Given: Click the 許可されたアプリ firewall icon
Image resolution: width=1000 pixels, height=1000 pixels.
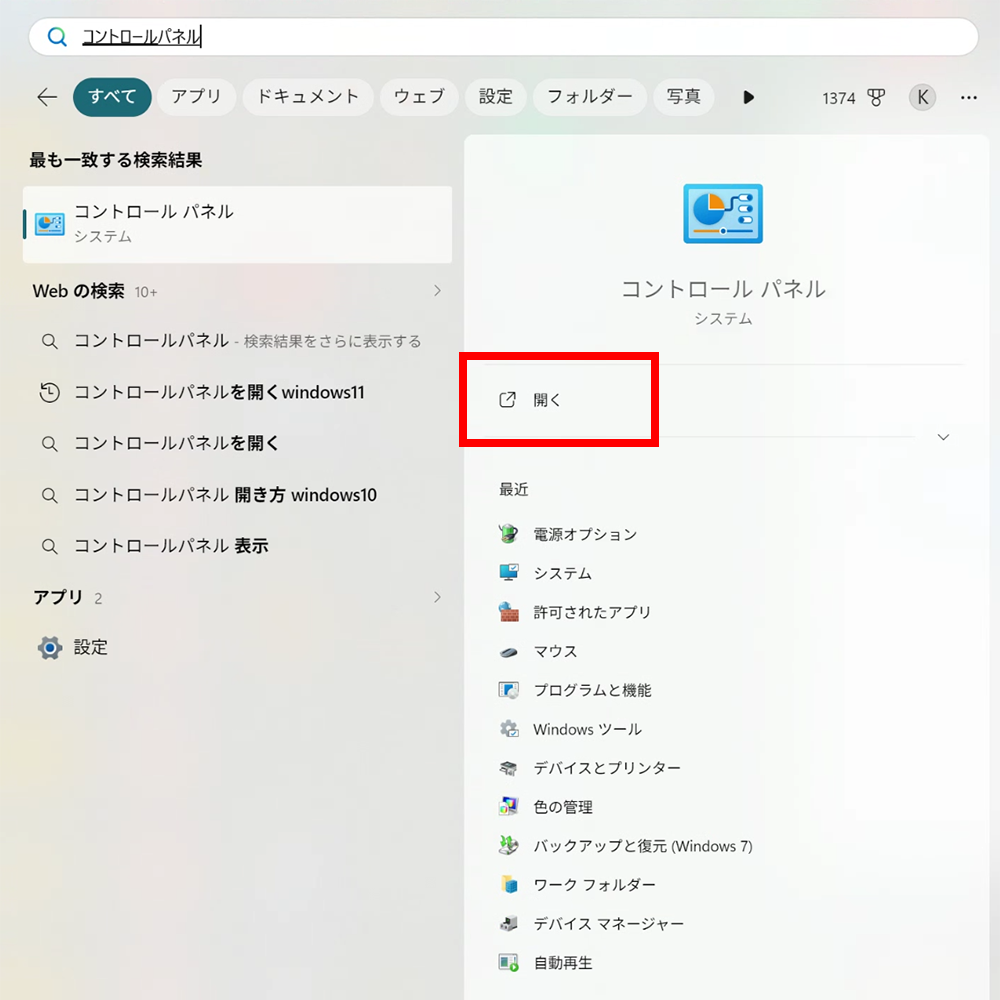Looking at the screenshot, I should coord(508,612).
